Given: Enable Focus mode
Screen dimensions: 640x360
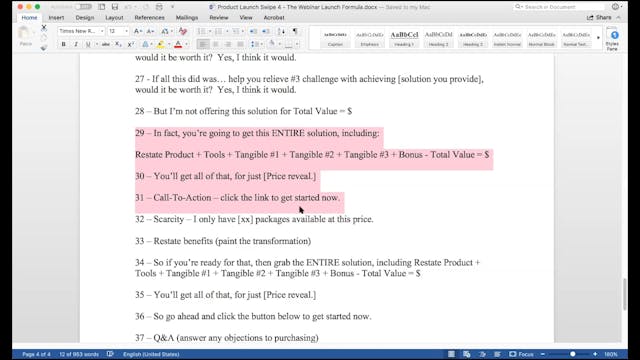Looking at the screenshot, I should pyautogui.click(x=521, y=354).
